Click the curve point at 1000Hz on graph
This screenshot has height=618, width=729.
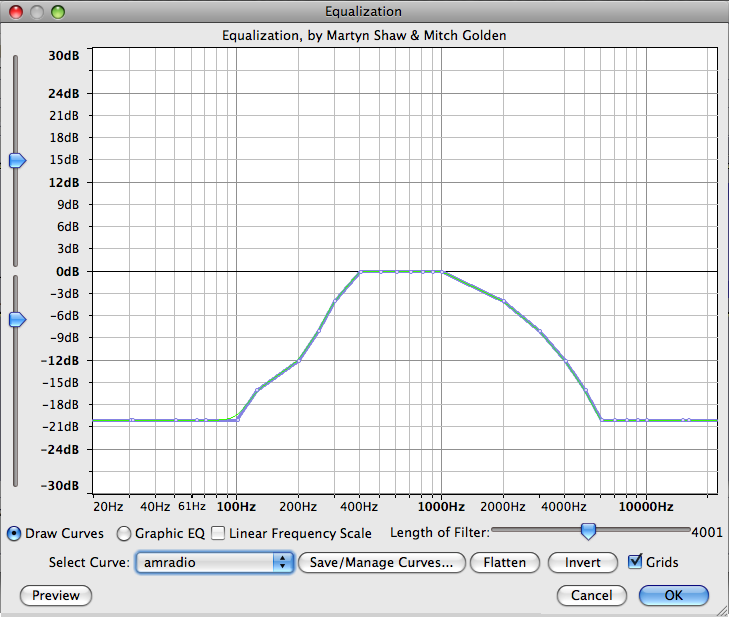(441, 271)
